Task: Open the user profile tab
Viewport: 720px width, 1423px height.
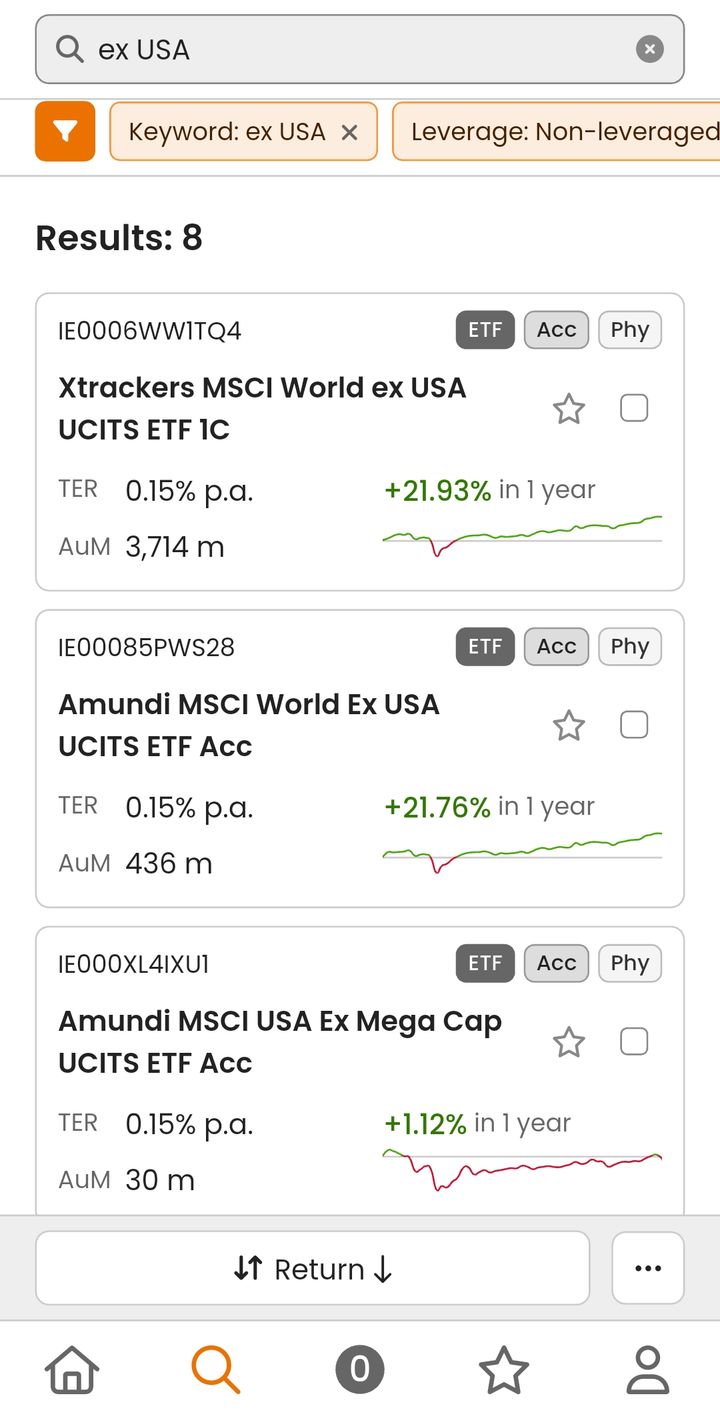Action: click(648, 1370)
